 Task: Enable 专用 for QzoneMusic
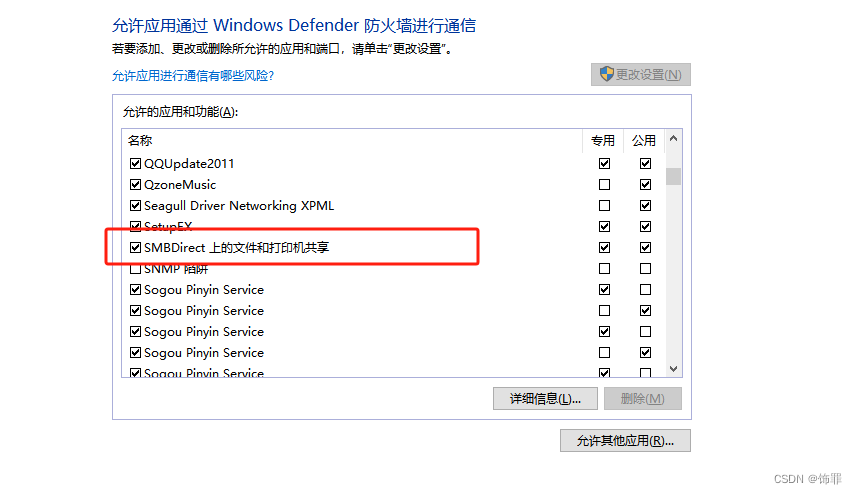click(x=604, y=185)
